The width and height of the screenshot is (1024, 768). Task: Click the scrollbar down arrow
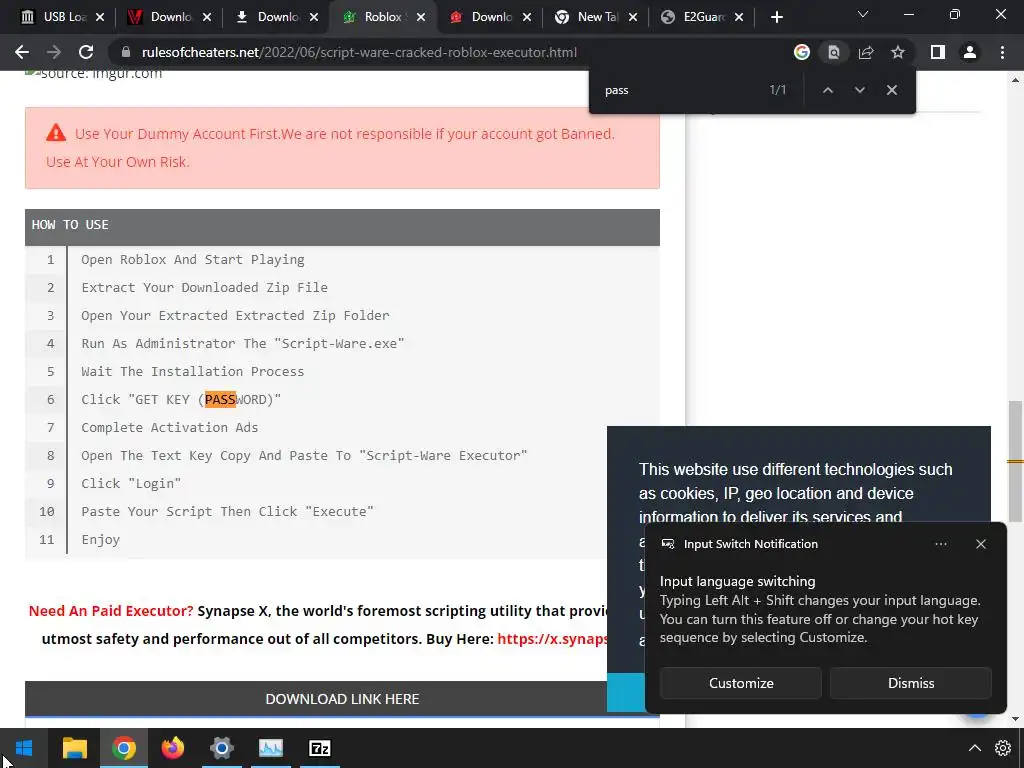click(x=1015, y=719)
